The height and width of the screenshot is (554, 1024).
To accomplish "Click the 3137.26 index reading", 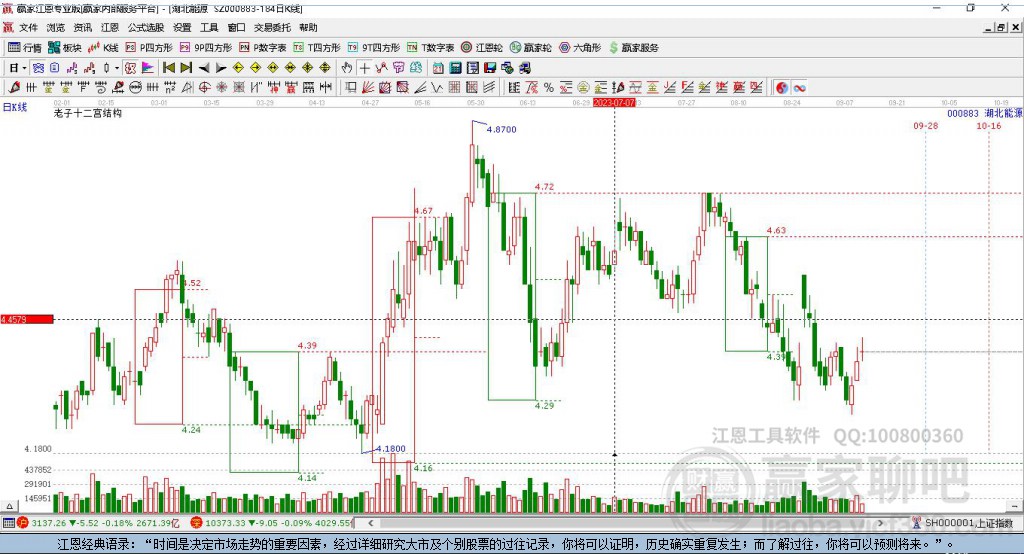I will click(x=48, y=523).
